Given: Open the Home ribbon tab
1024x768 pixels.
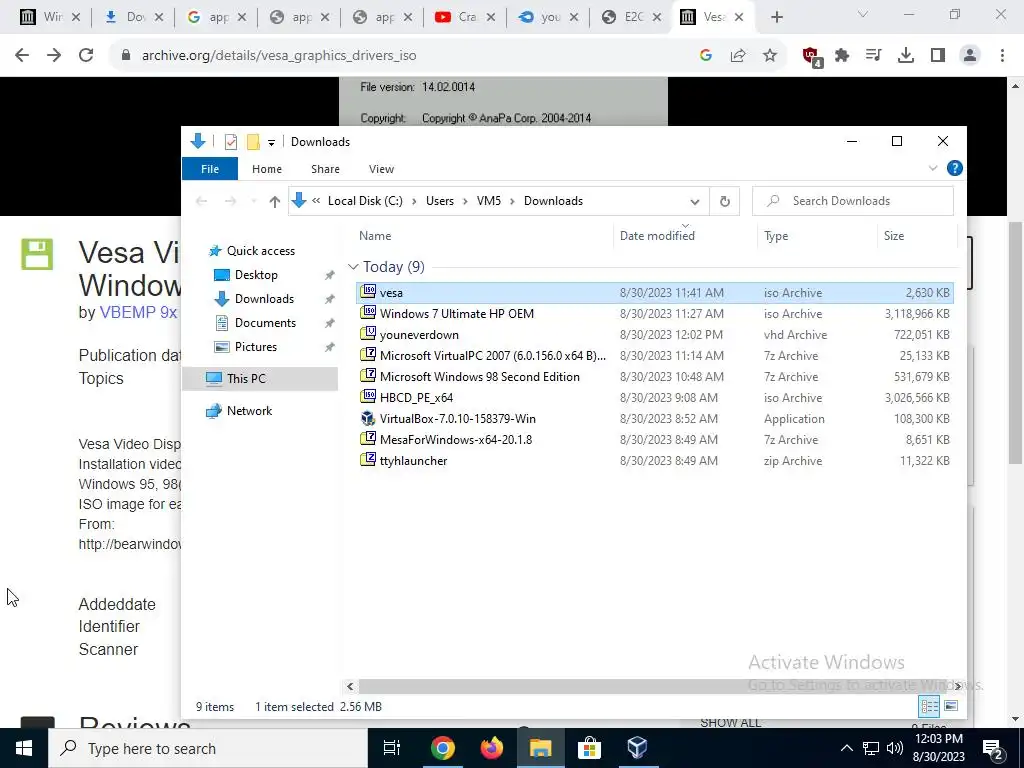Looking at the screenshot, I should (267, 168).
